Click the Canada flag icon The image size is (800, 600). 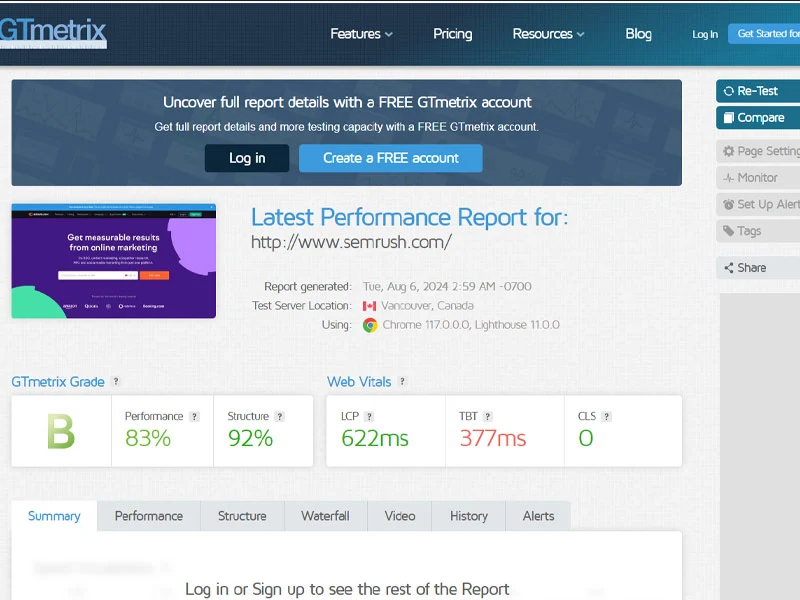[369, 306]
